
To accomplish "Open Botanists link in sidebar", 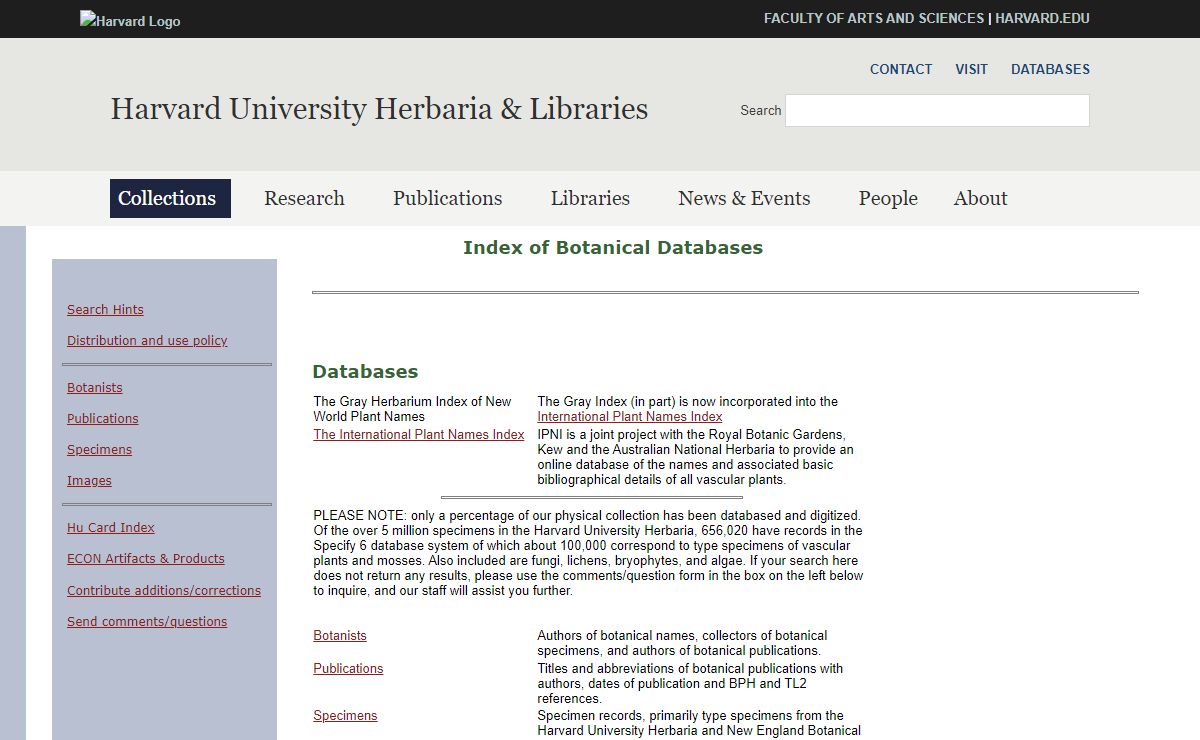I will pyautogui.click(x=95, y=387).
